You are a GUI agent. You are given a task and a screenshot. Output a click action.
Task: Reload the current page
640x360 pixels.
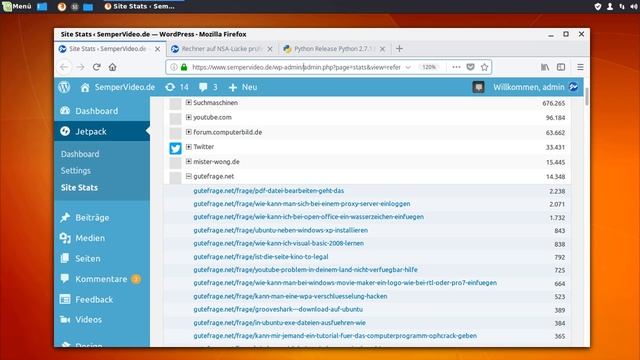(96, 67)
